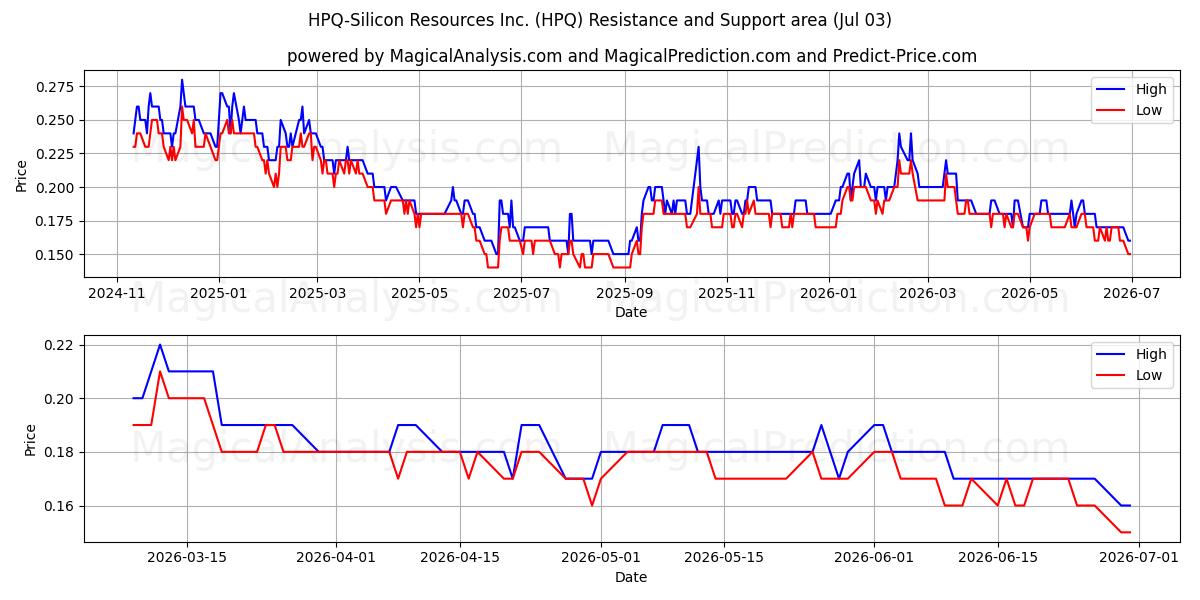This screenshot has height=600, width=1200.
Task: Click top chart y-axis value 0.175
Action: [x=55, y=221]
